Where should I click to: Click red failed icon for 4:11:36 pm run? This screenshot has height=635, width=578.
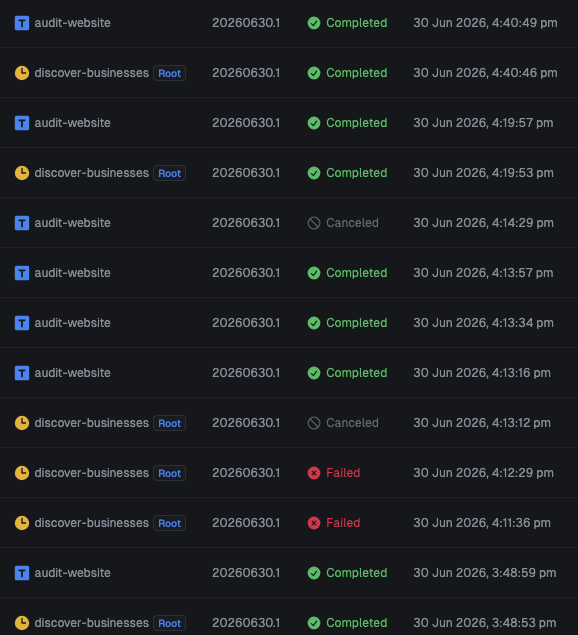click(314, 523)
